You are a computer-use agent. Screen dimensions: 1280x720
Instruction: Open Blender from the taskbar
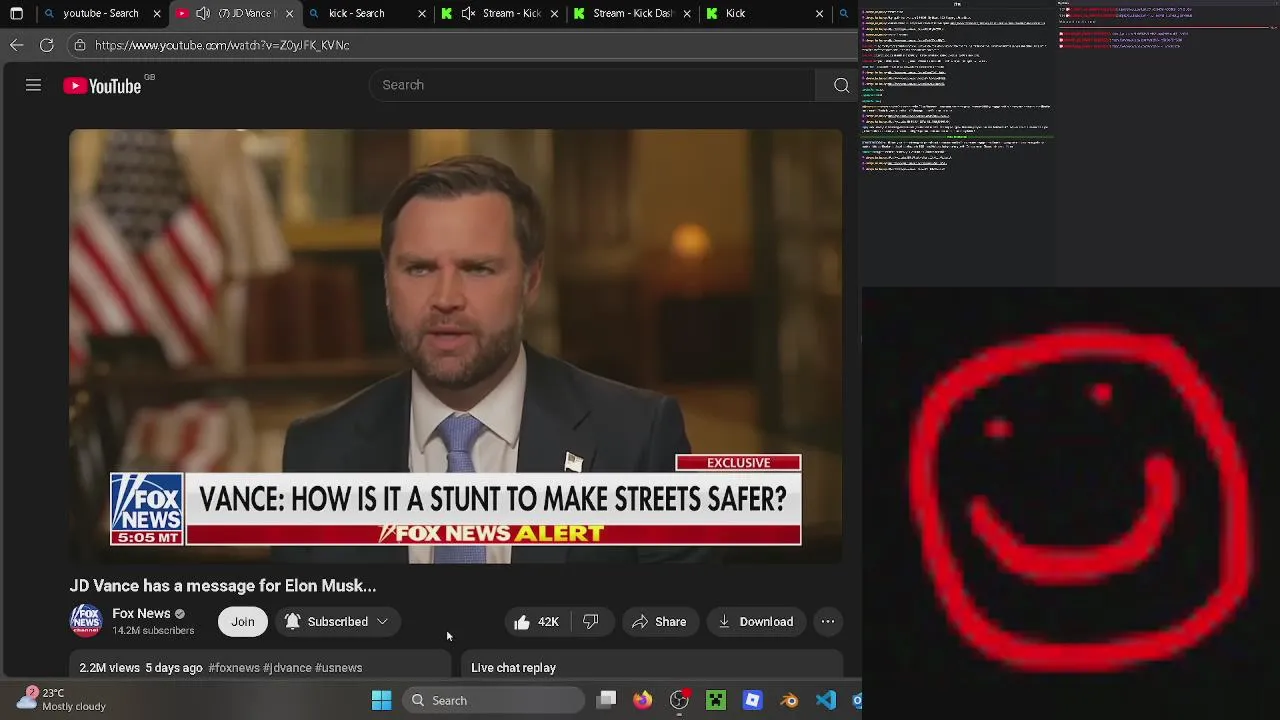tap(789, 700)
